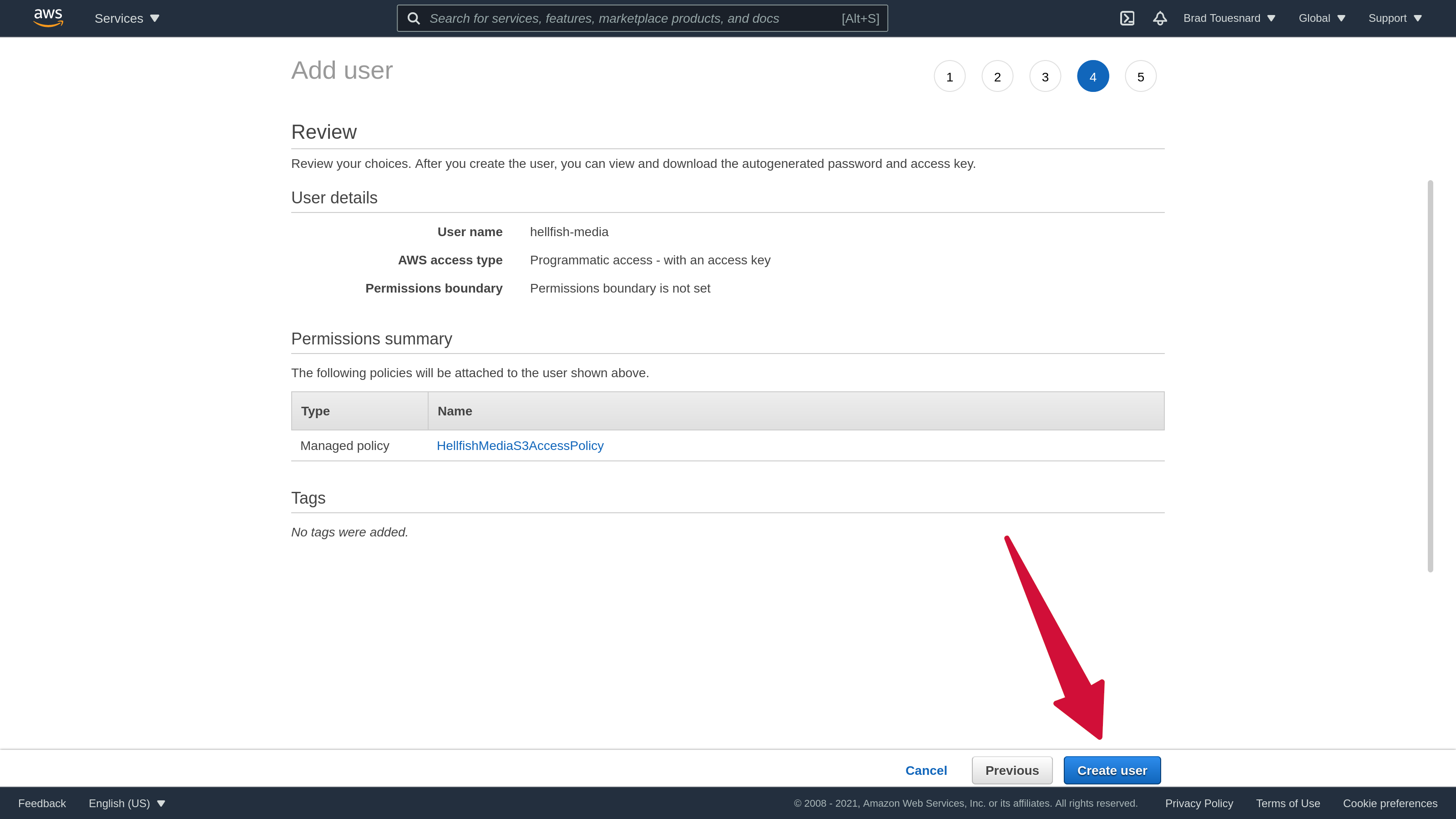Screen dimensions: 1456x819
Task: Click Cancel to discard user creation
Action: [926, 770]
